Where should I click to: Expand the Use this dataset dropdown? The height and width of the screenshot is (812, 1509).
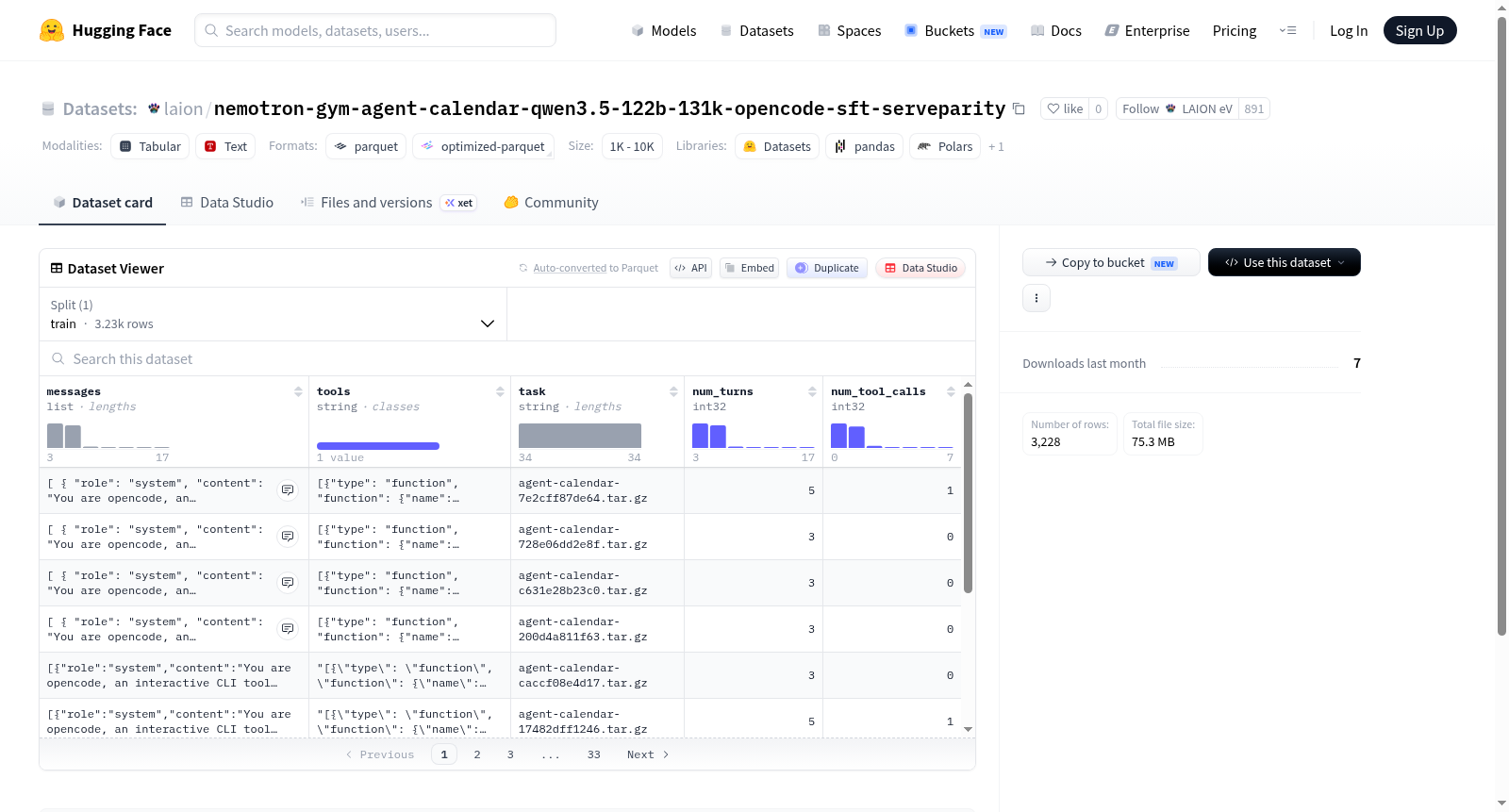coord(1285,262)
